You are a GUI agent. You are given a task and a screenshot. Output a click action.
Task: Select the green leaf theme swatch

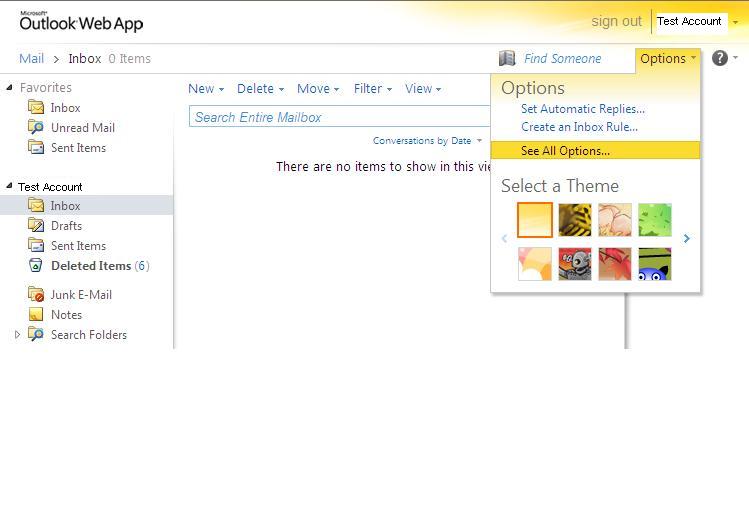click(655, 220)
